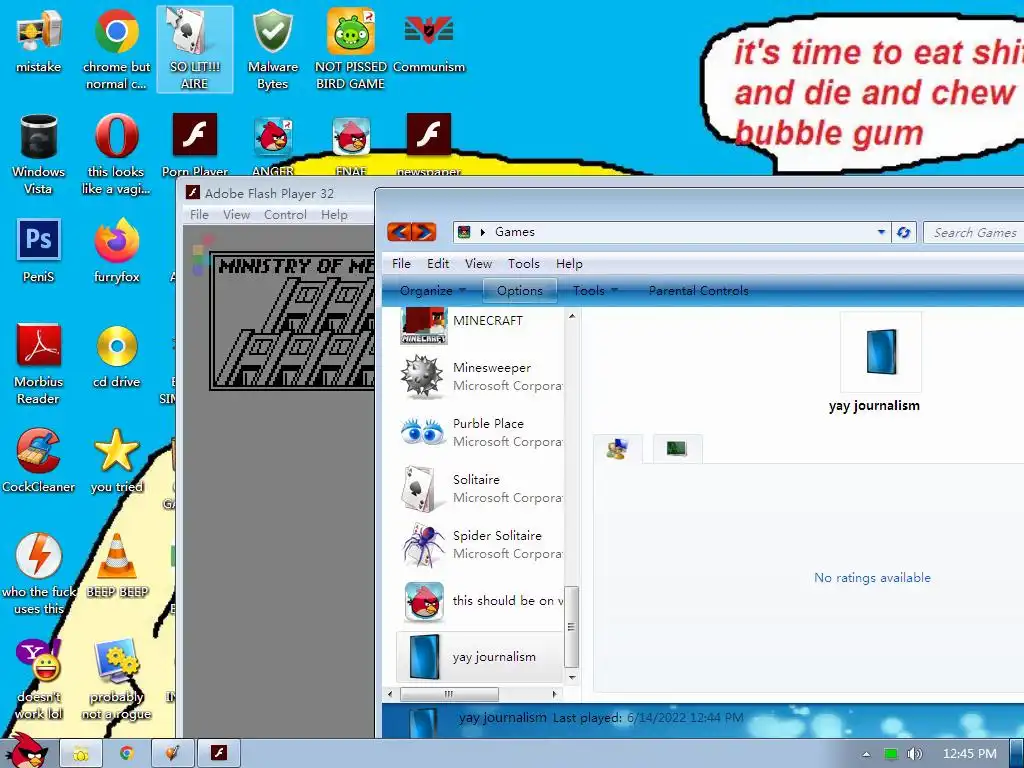
Task: Open the Tools toolbar dropdown
Action: pyautogui.click(x=595, y=291)
